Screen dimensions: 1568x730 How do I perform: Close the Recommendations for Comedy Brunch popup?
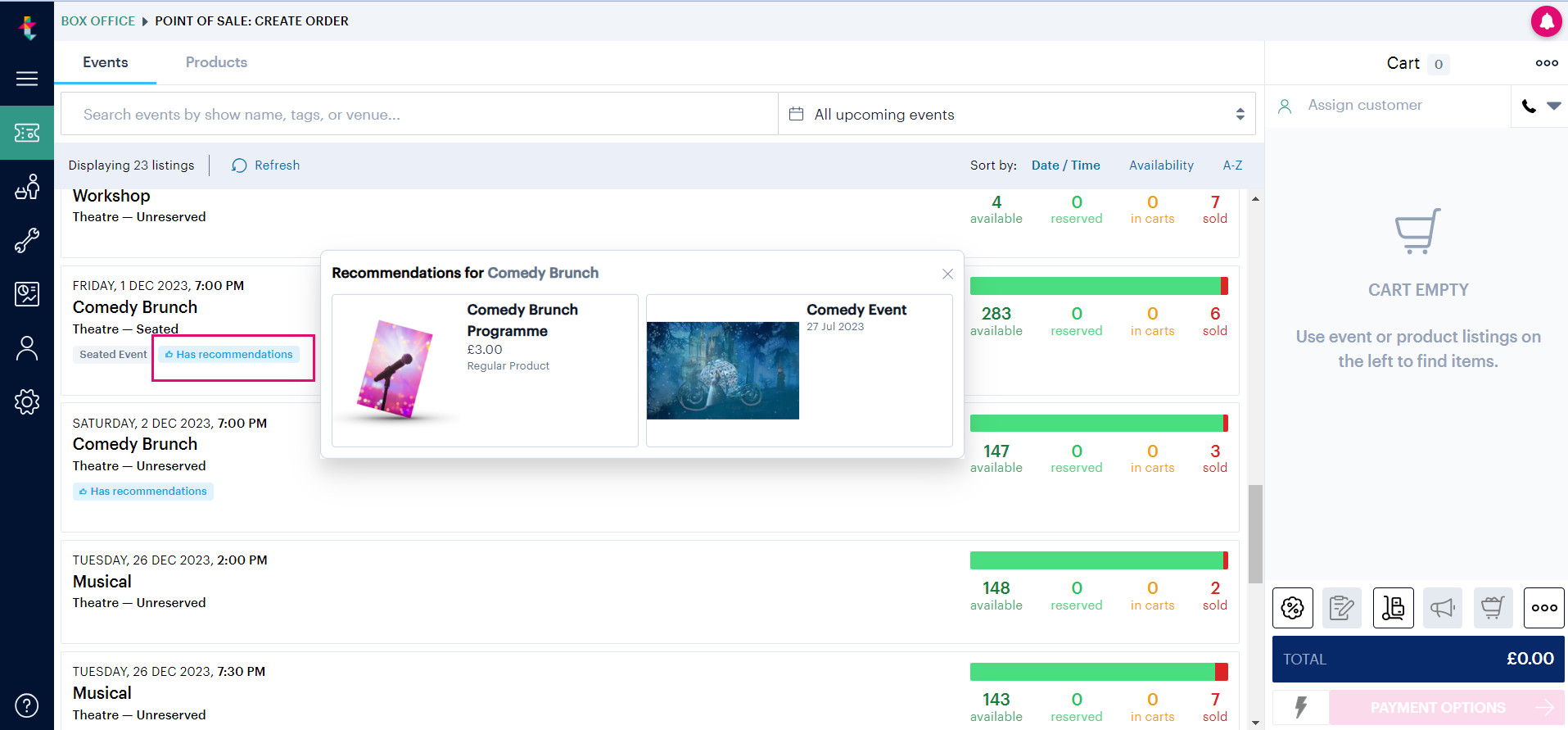(947, 274)
